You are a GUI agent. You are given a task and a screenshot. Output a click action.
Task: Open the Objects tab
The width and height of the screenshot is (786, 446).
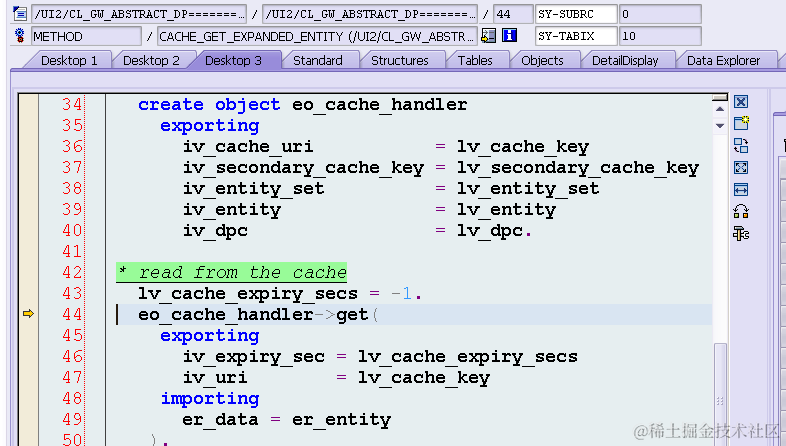(542, 61)
